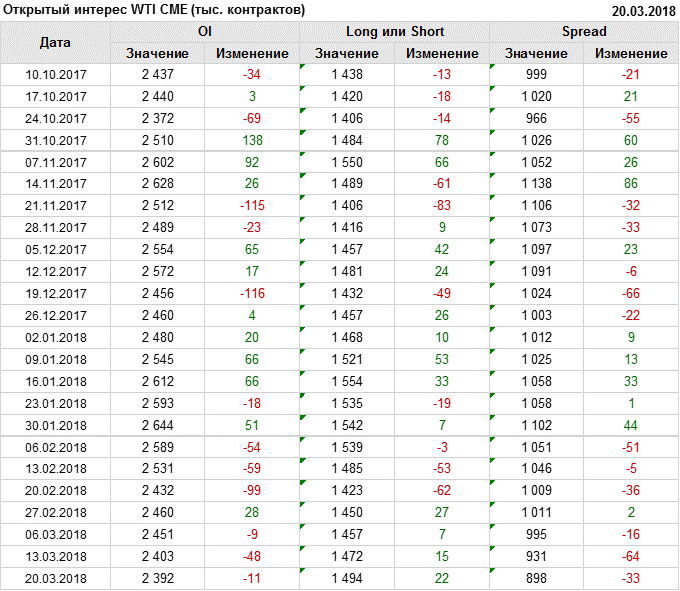Click Значение subheader under Long или Short

pyautogui.click(x=346, y=53)
